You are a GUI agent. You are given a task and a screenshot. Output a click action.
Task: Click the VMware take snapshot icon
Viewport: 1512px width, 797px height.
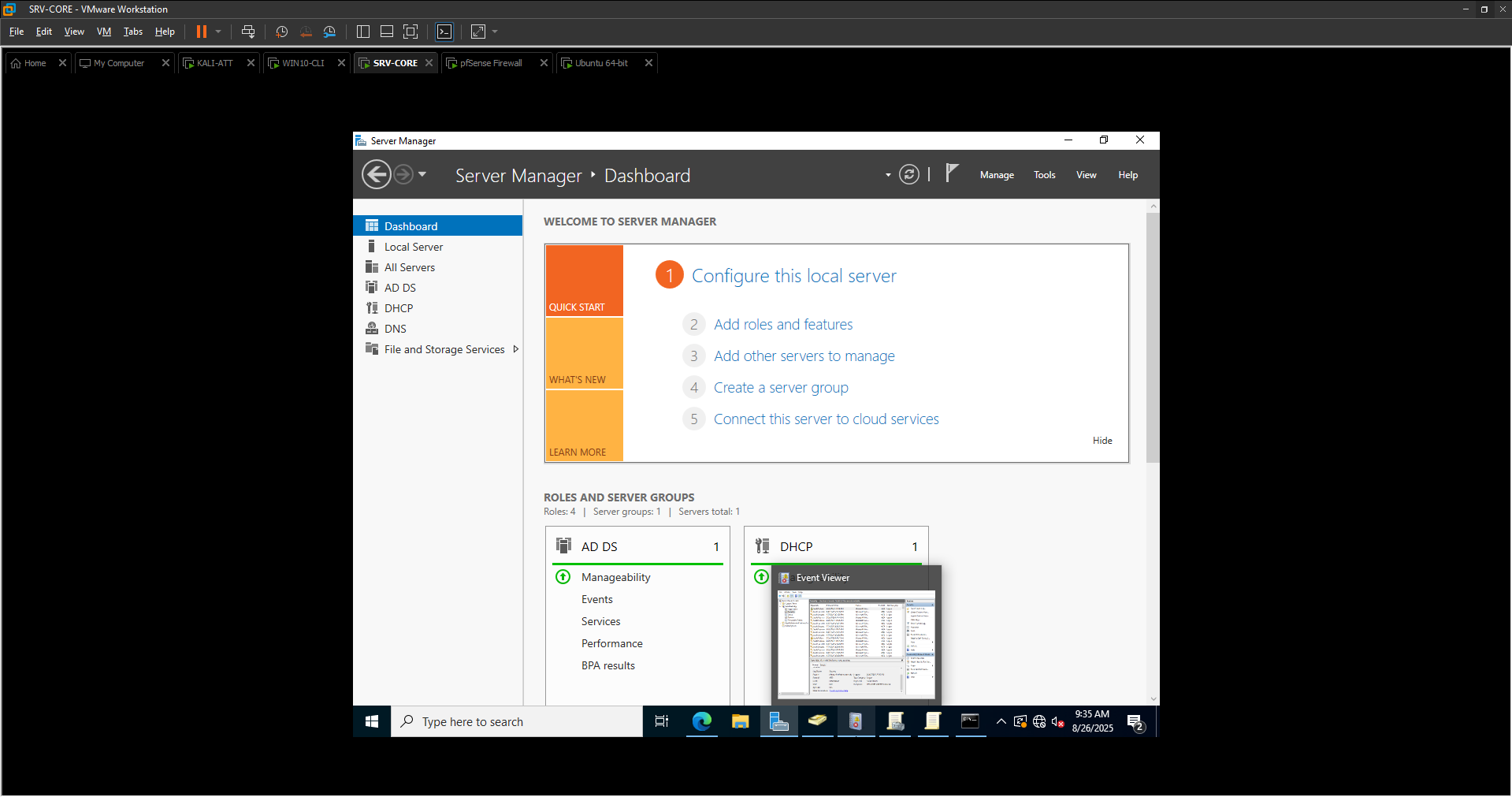[281, 32]
